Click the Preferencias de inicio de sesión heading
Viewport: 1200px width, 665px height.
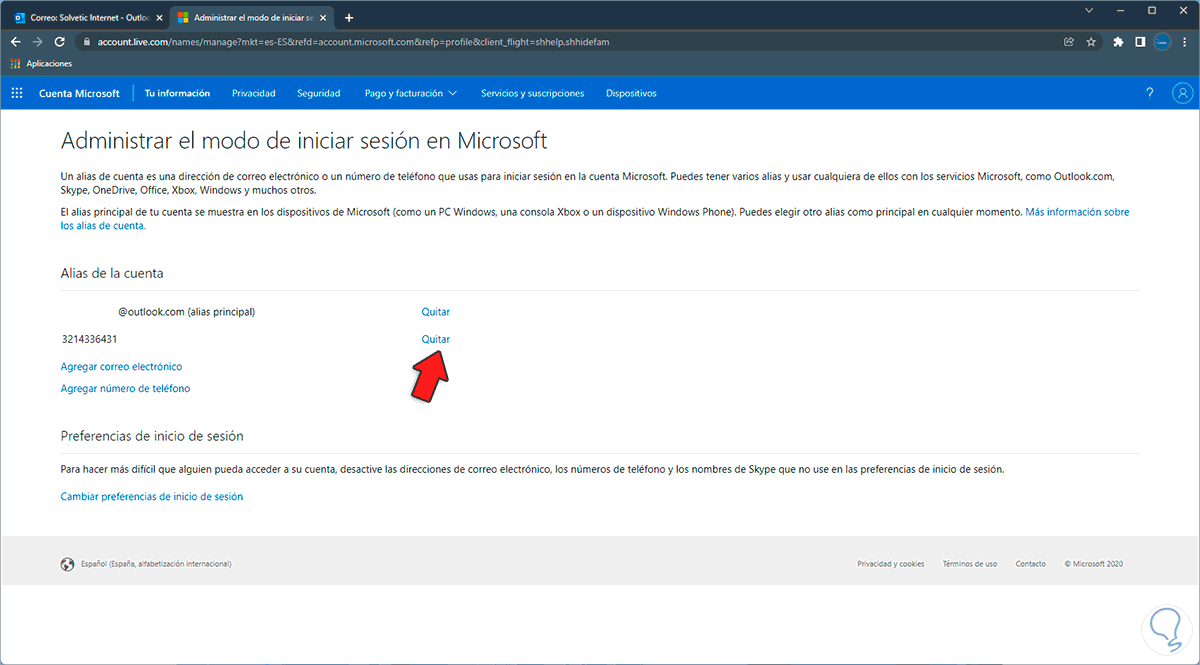pyautogui.click(x=152, y=436)
